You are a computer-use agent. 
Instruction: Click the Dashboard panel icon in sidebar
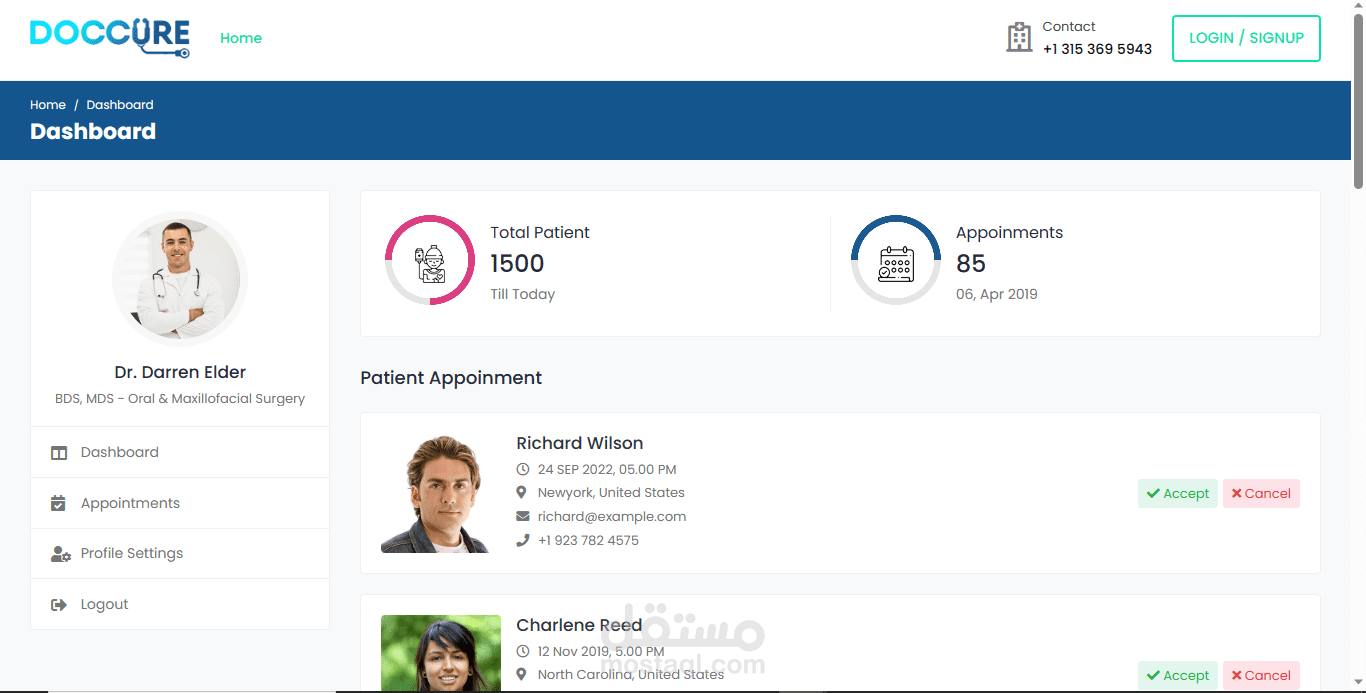(59, 453)
